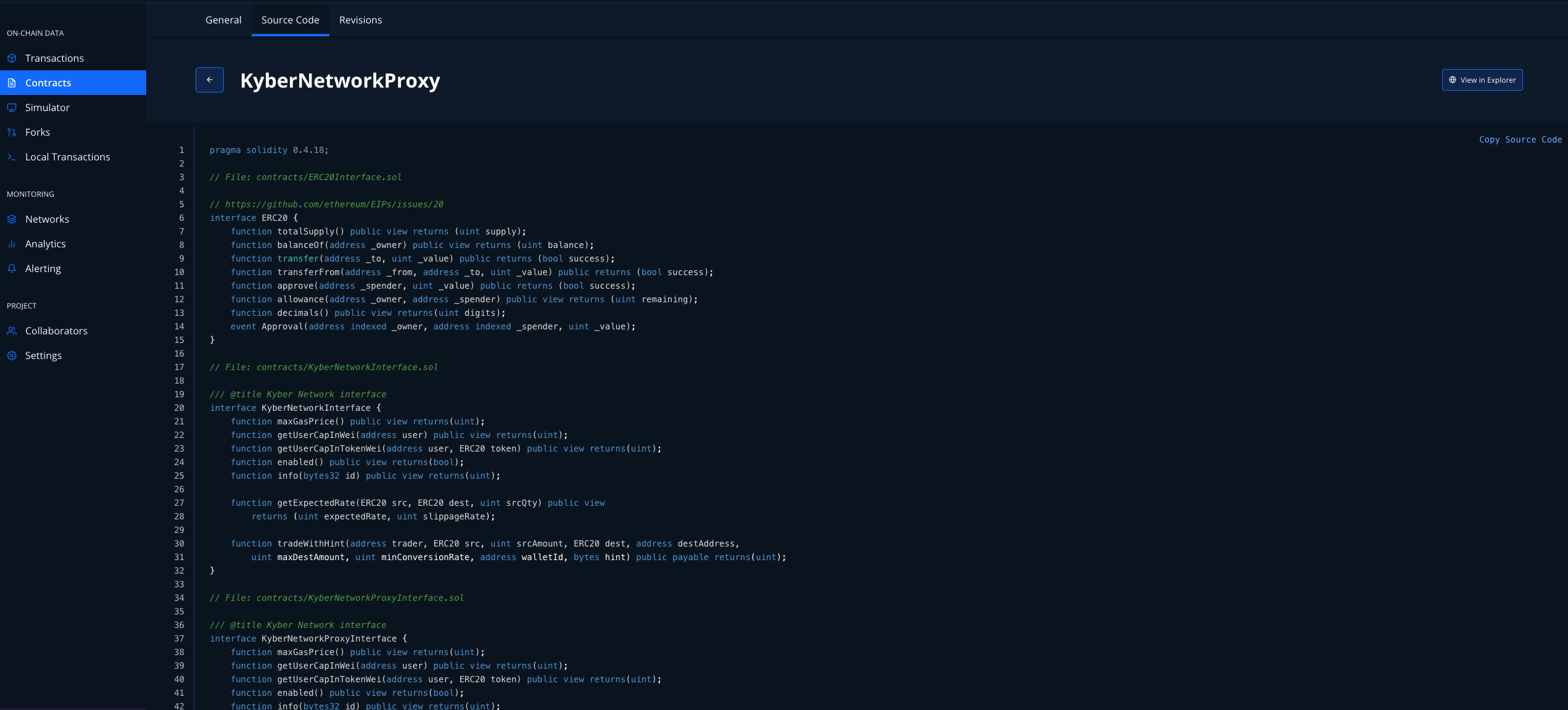The width and height of the screenshot is (1568, 710).
Task: Select the Source Code tab
Action: click(x=290, y=20)
